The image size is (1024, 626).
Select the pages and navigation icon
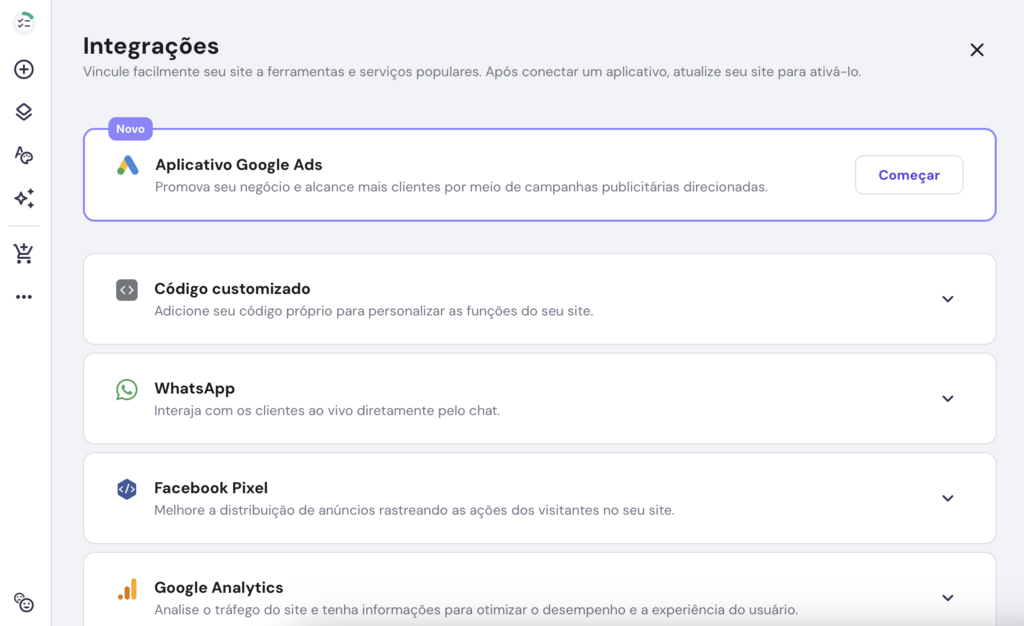tap(24, 112)
